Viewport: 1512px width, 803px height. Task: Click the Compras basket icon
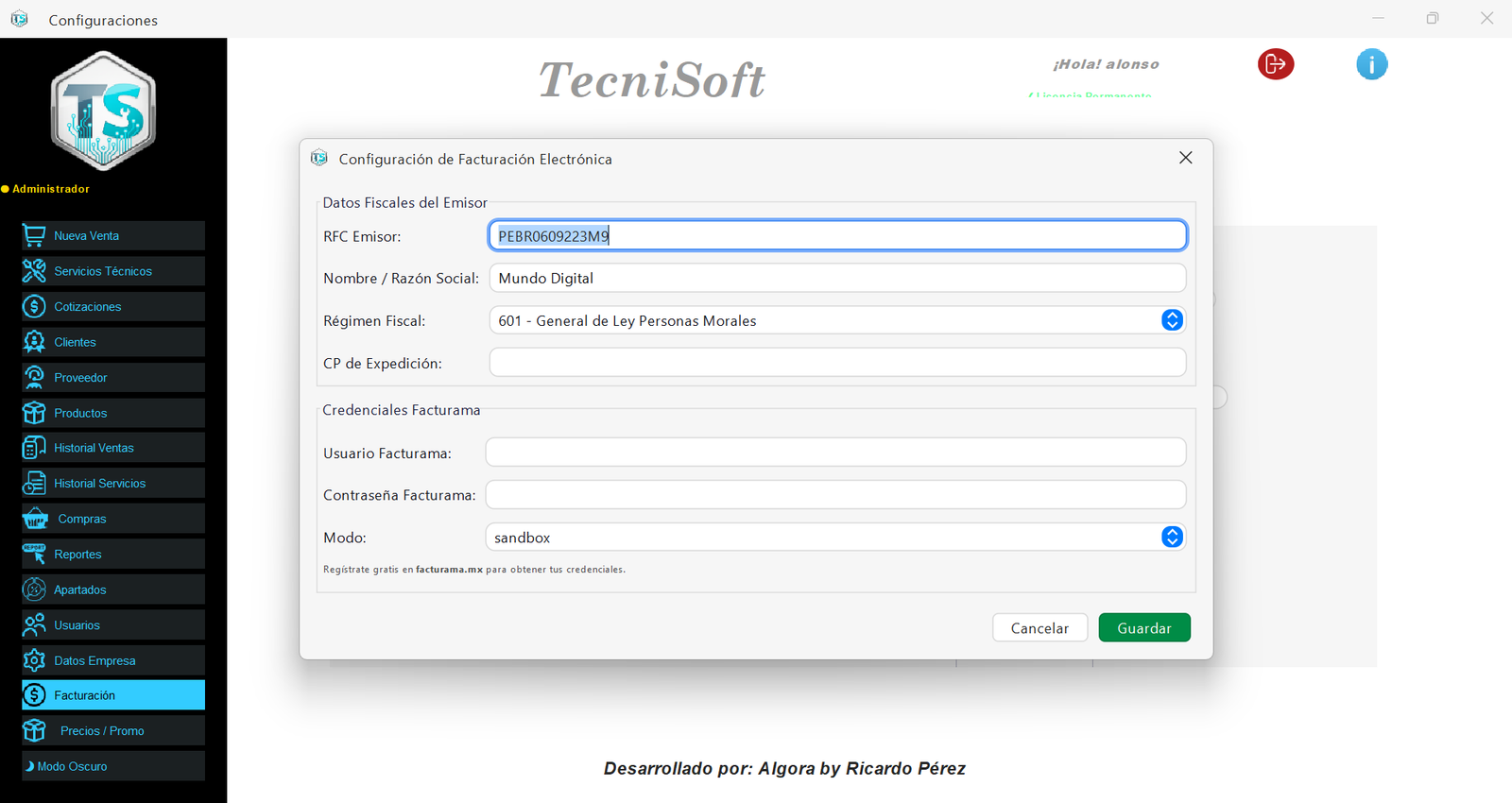(35, 519)
